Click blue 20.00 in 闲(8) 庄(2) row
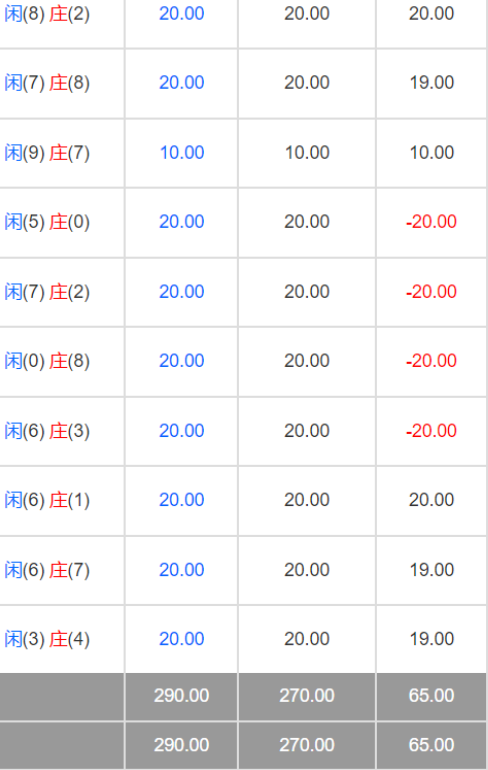488x770 pixels. 182,14
